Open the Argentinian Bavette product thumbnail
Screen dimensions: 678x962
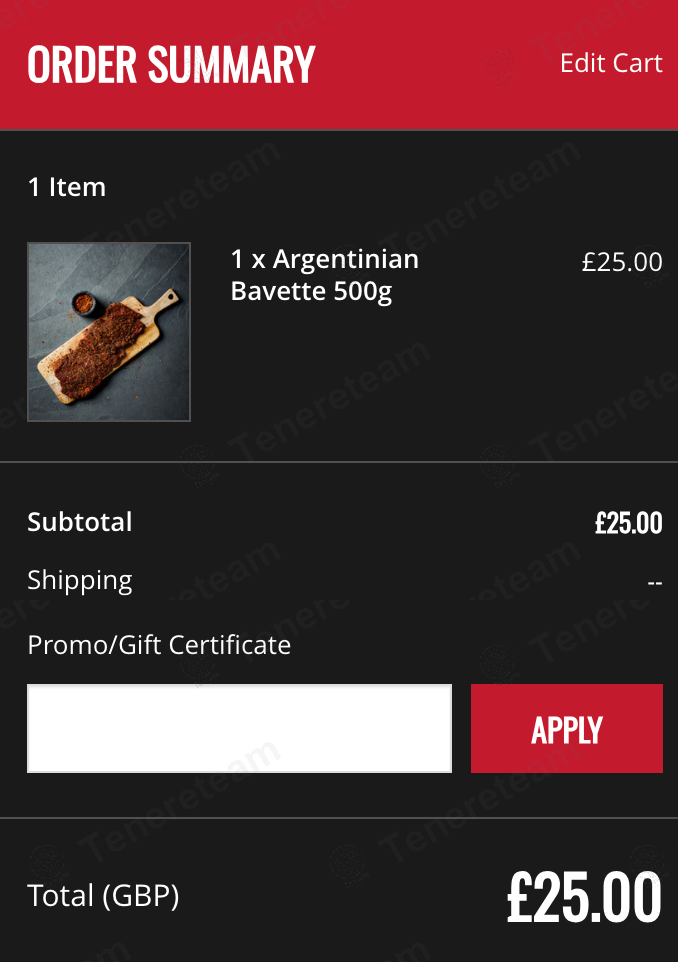point(109,332)
